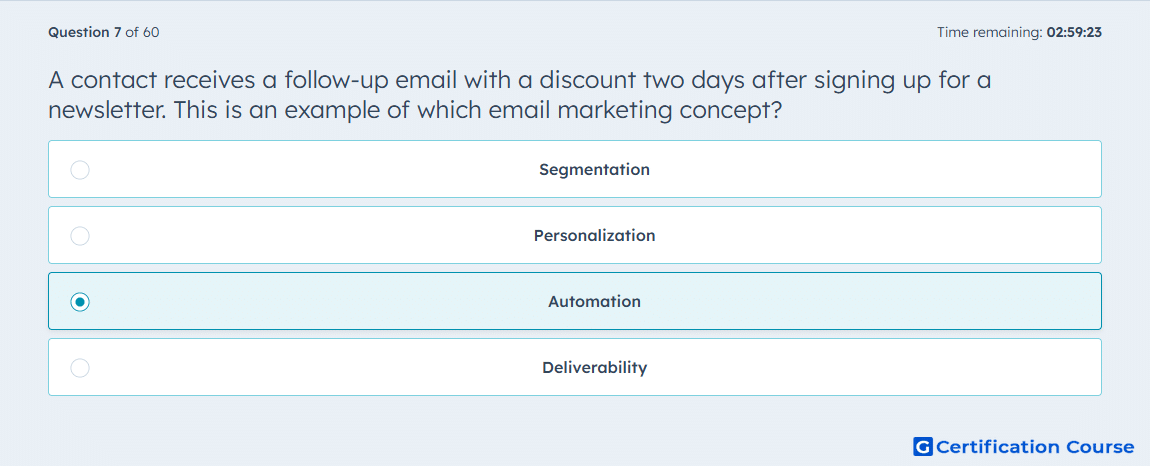The height and width of the screenshot is (466, 1150).
Task: Click right side of Segmentation option card
Action: (x=953, y=170)
